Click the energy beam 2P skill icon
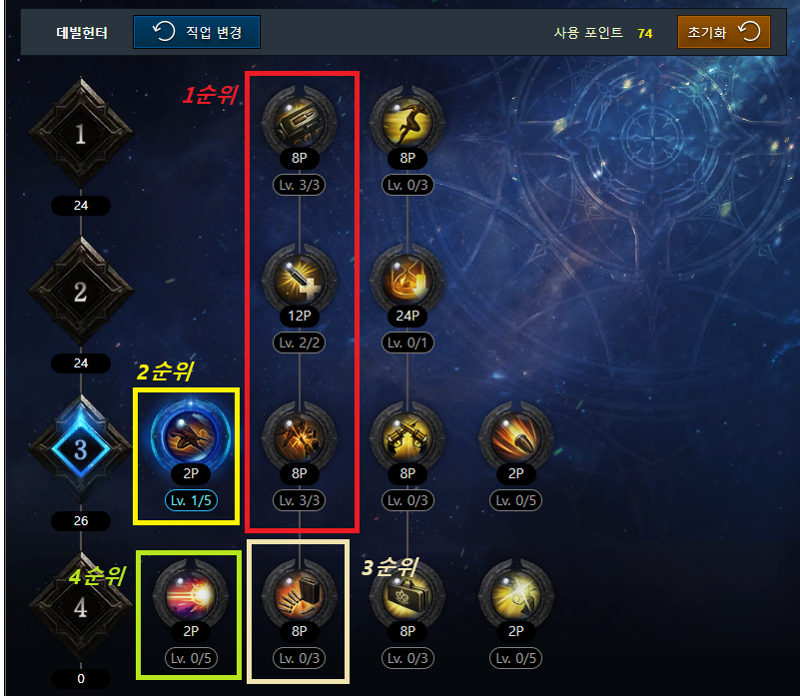Viewport: 800px width, 696px height. coord(191,595)
